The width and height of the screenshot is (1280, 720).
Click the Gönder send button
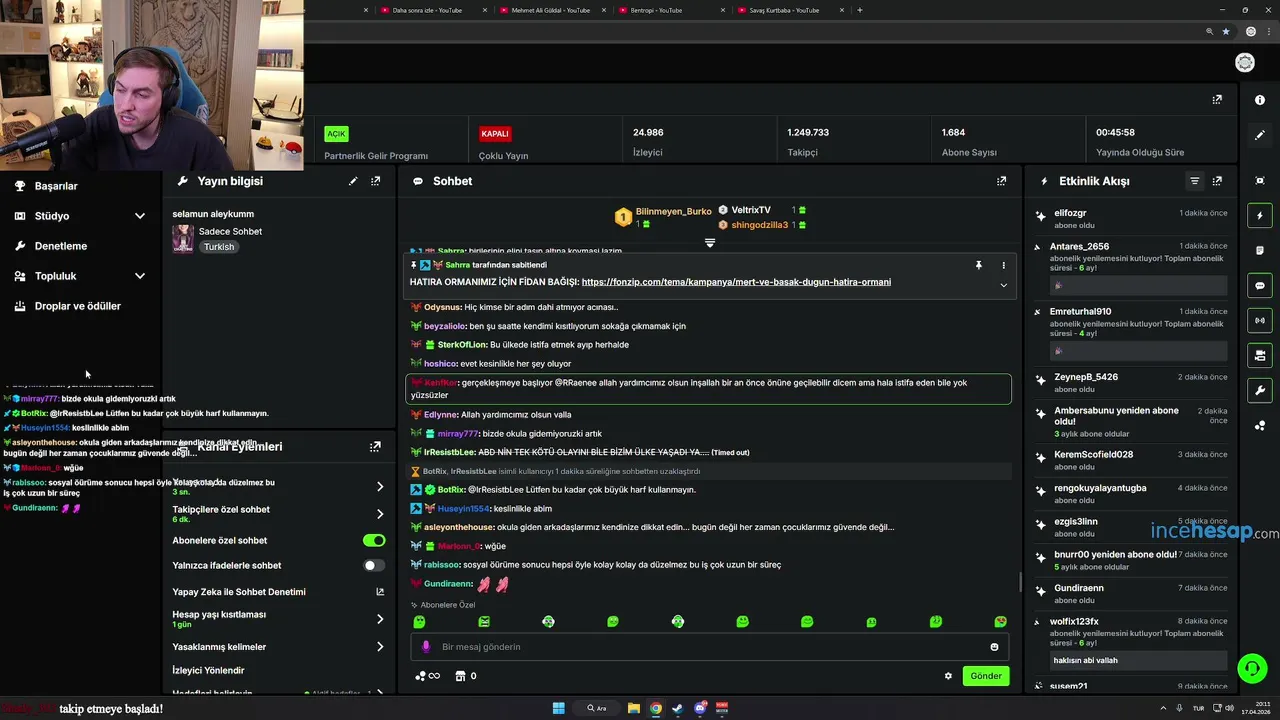click(x=986, y=676)
